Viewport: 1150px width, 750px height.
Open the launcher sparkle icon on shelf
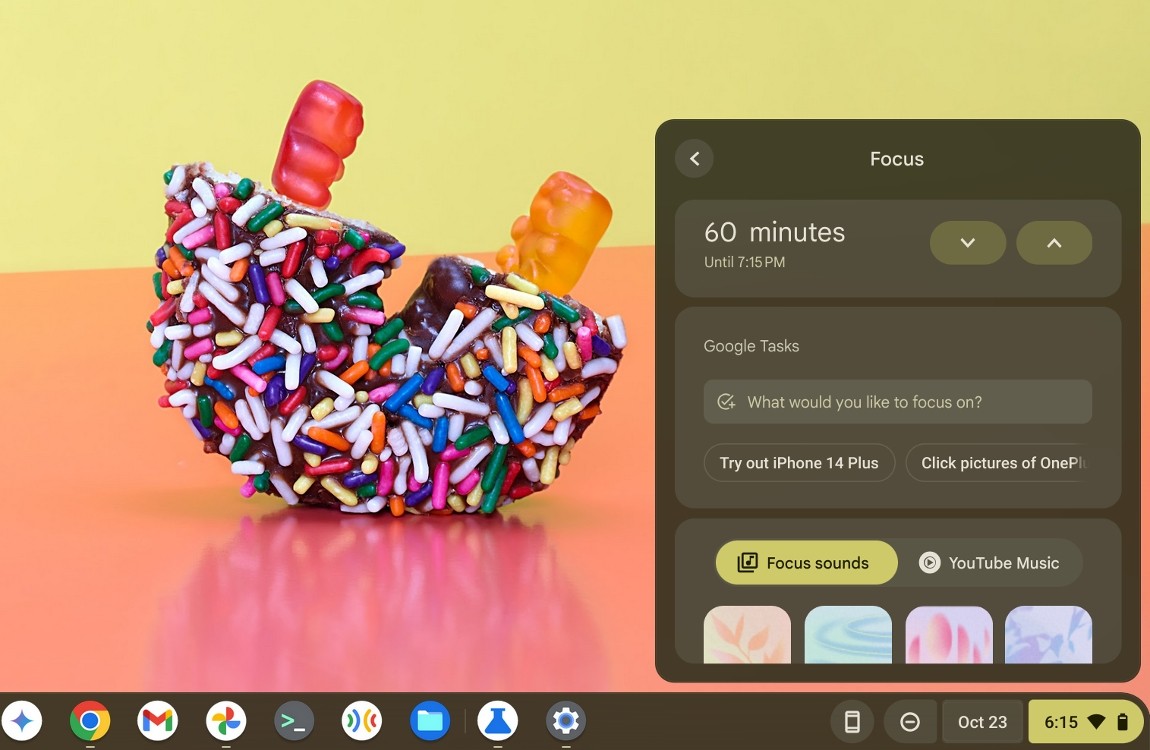22,721
